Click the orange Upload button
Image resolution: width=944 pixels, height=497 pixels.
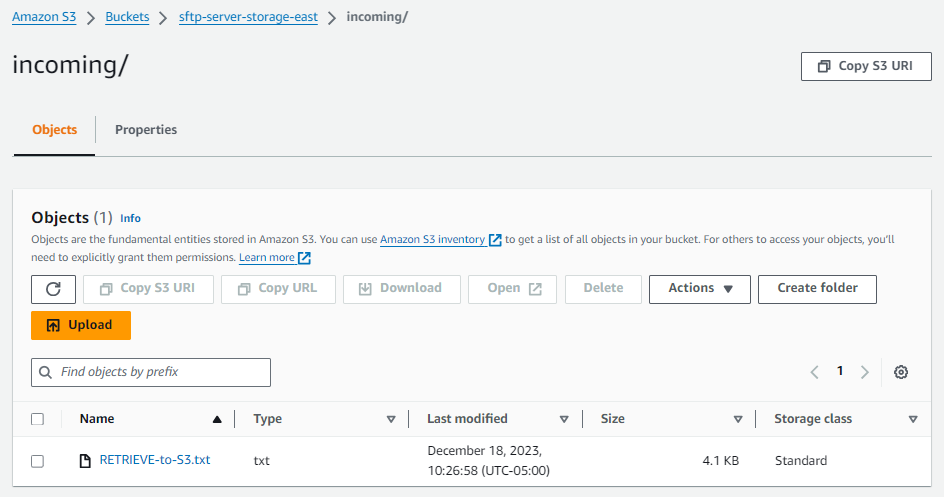coord(81,325)
